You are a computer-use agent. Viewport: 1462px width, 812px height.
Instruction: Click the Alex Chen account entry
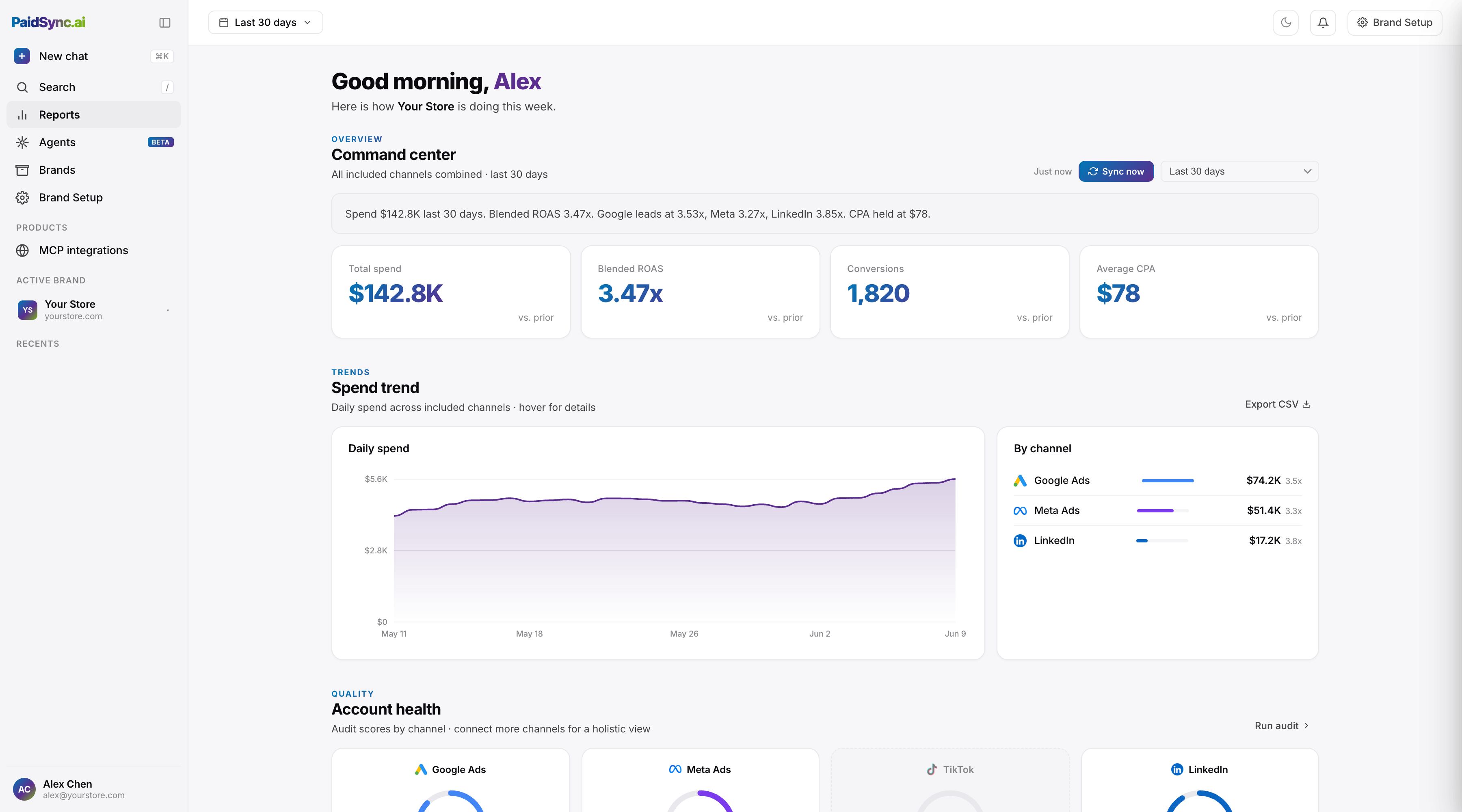click(x=94, y=789)
